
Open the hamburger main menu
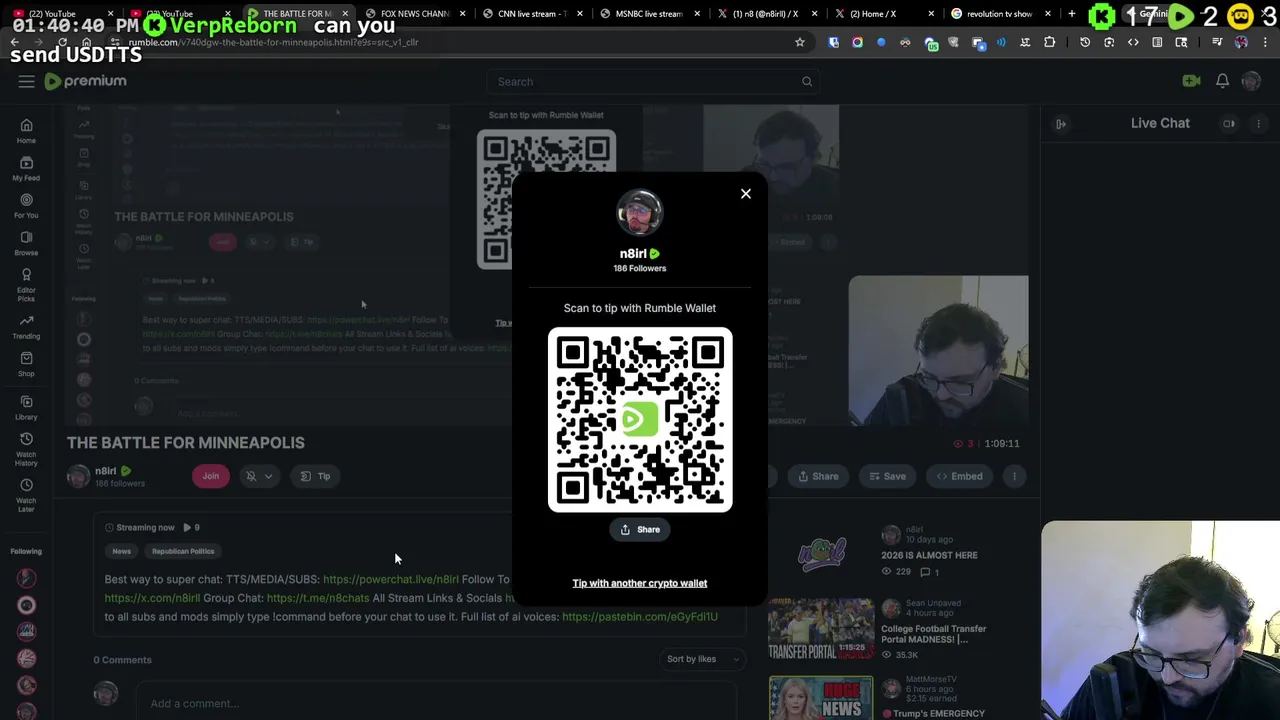pos(26,82)
